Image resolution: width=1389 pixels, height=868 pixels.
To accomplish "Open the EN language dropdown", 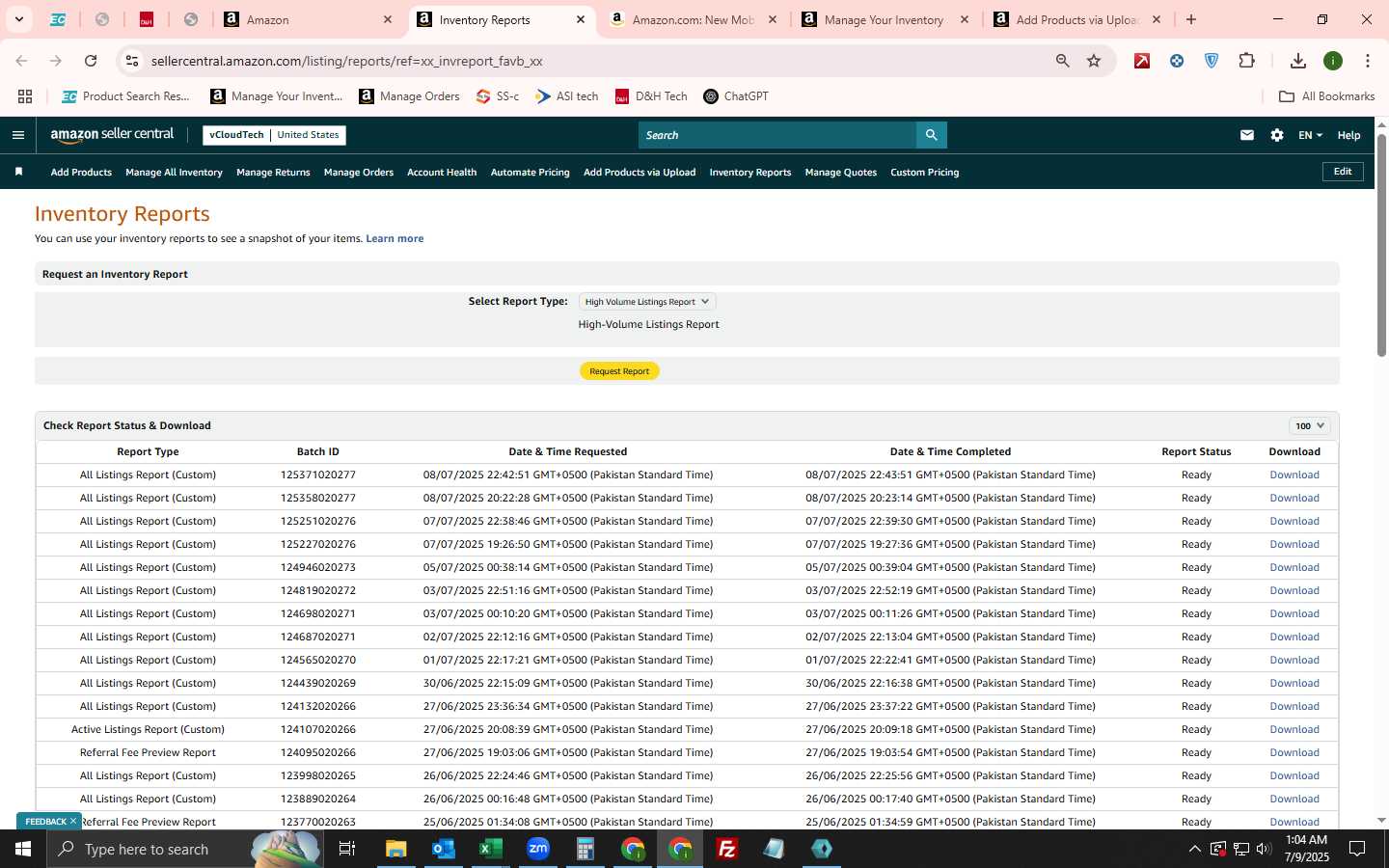I will 1310,135.
